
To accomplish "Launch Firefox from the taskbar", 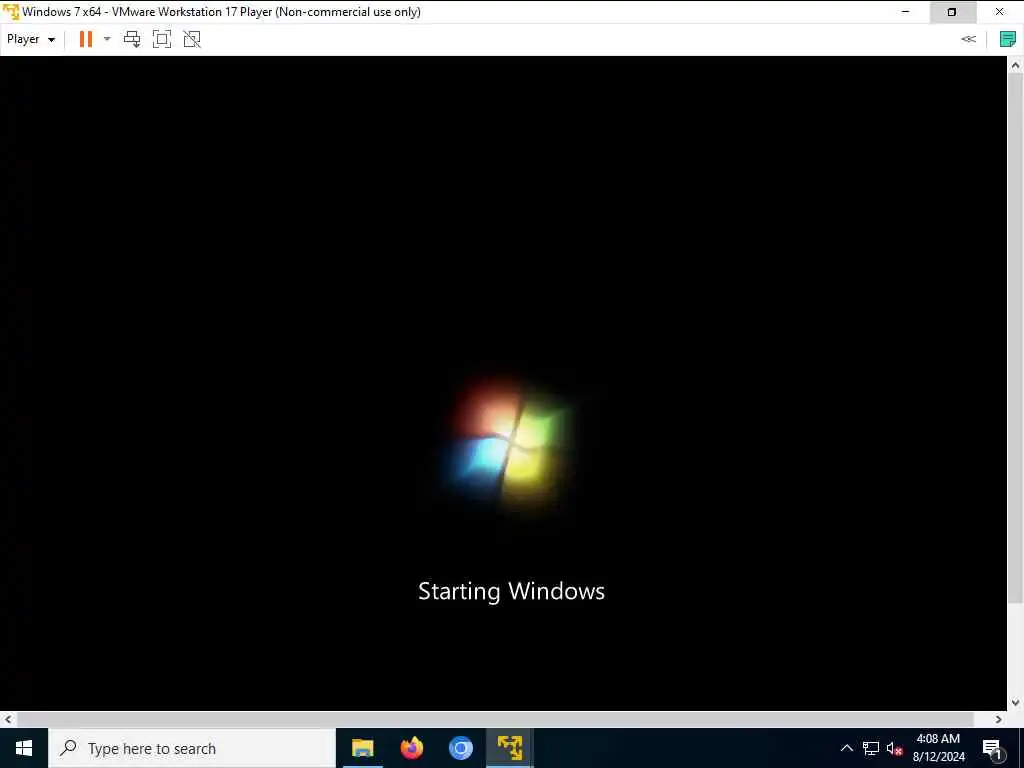I will 411,748.
